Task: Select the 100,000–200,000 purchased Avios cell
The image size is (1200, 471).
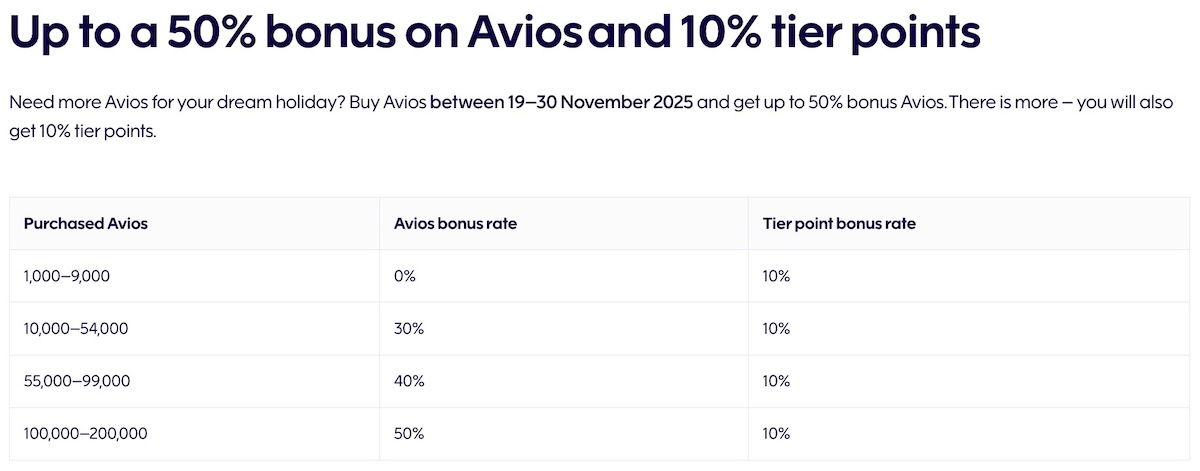Action: point(84,434)
